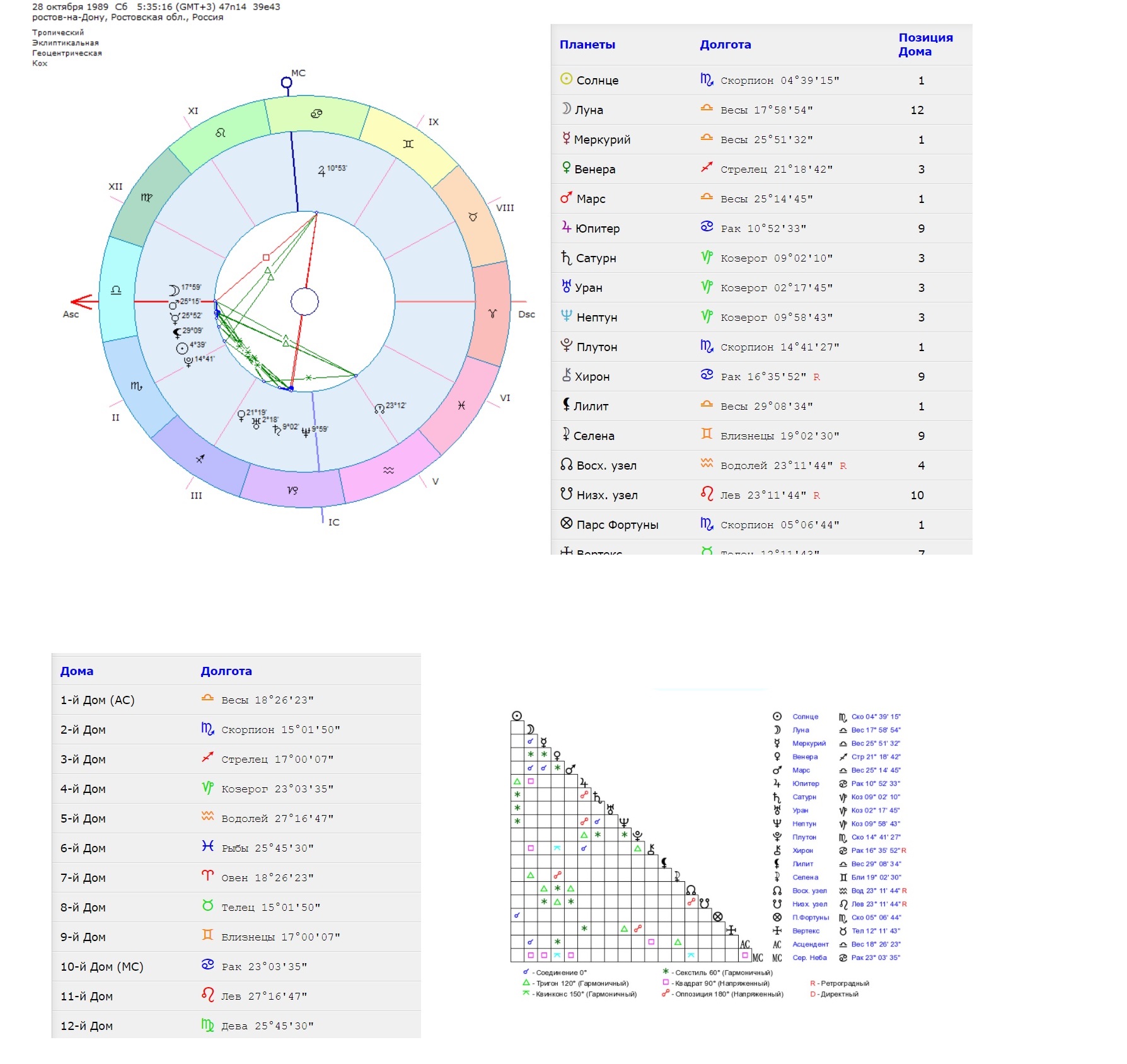This screenshot has width=1127, height=1064.
Task: Select the Pisces sign in the pink wheel segment
Action: pos(461,405)
